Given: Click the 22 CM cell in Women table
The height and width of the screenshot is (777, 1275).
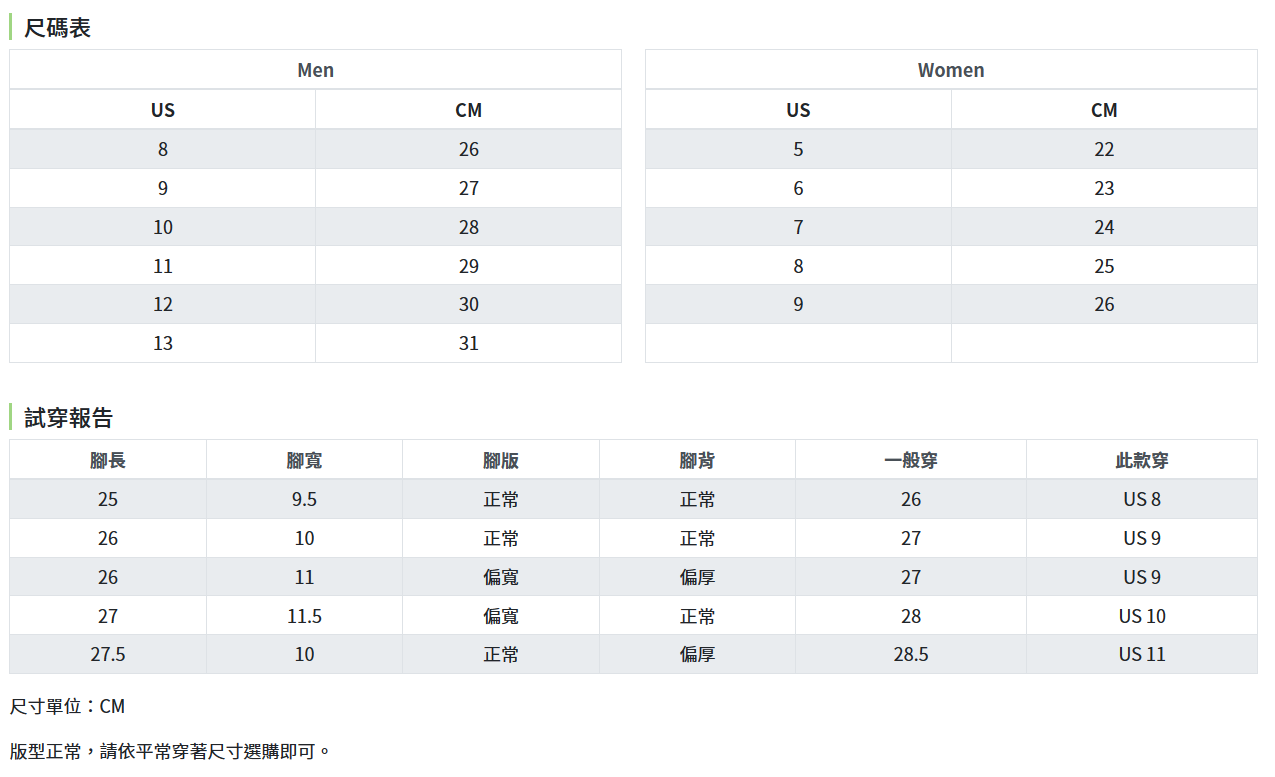Looking at the screenshot, I should 1104,149.
